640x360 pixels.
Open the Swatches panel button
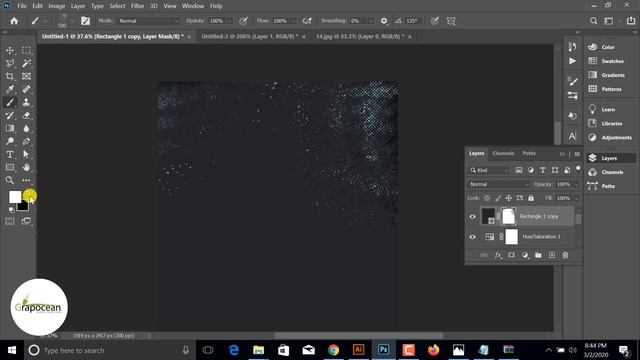[x=607, y=61]
